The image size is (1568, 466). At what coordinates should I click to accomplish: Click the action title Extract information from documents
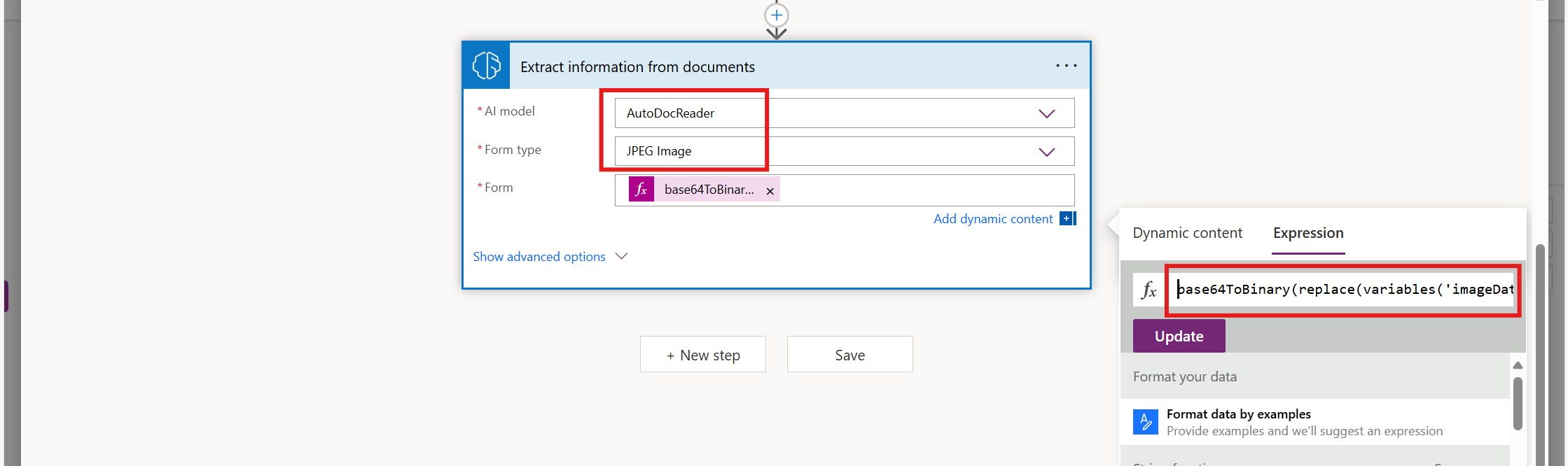tap(637, 67)
